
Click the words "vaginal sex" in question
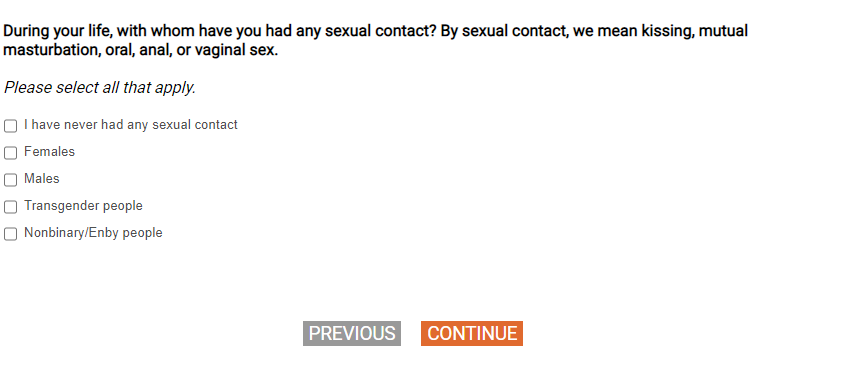coord(236,51)
